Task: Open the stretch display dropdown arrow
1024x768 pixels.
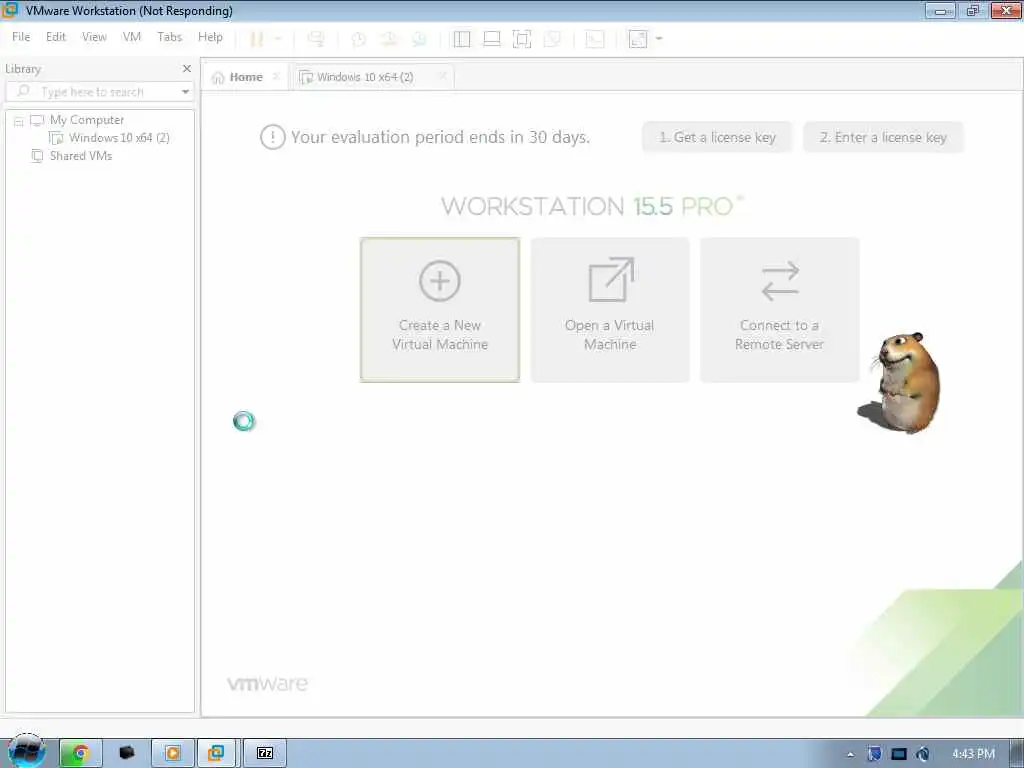Action: click(659, 39)
